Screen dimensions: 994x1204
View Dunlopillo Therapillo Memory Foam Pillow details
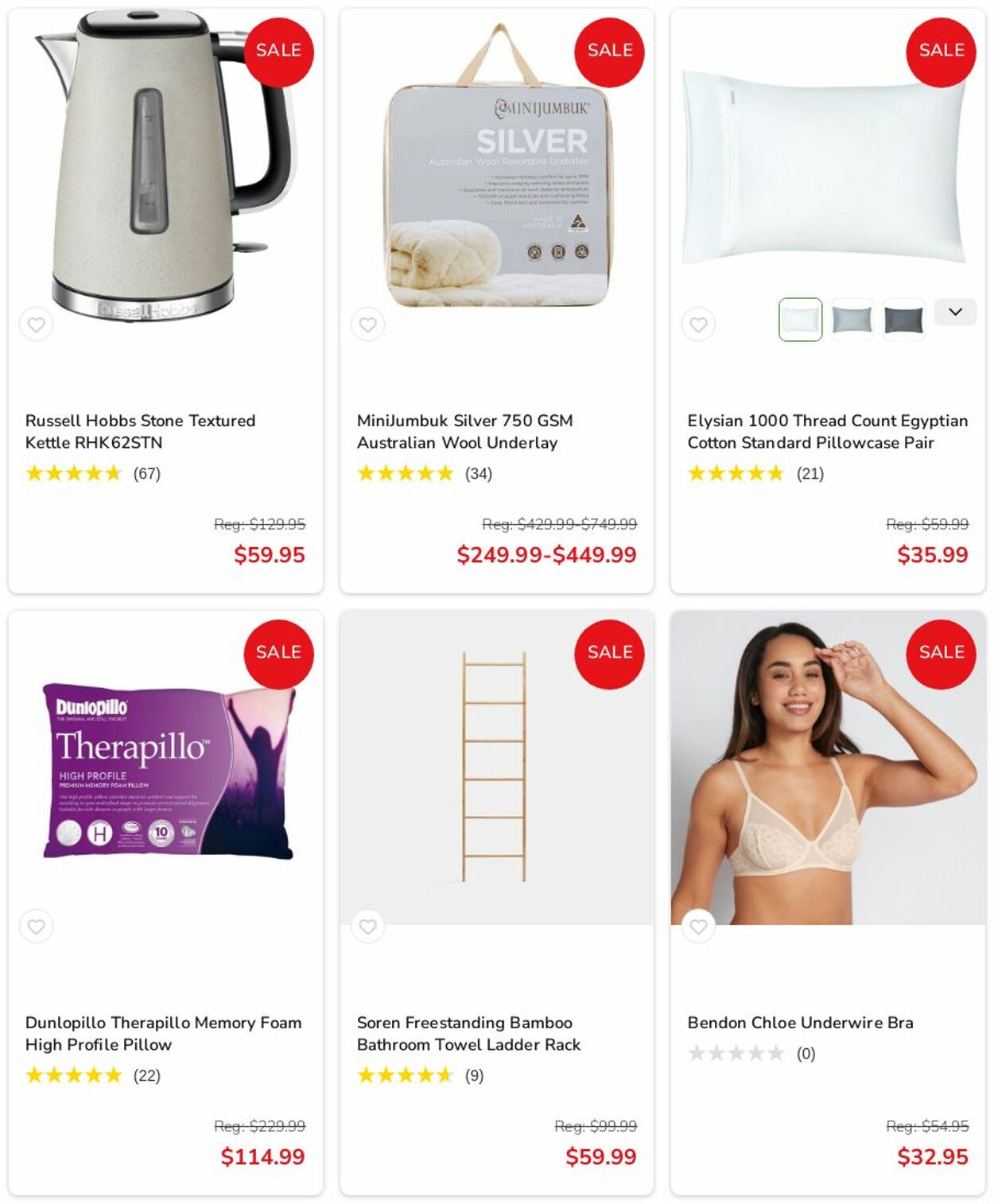tap(163, 1033)
